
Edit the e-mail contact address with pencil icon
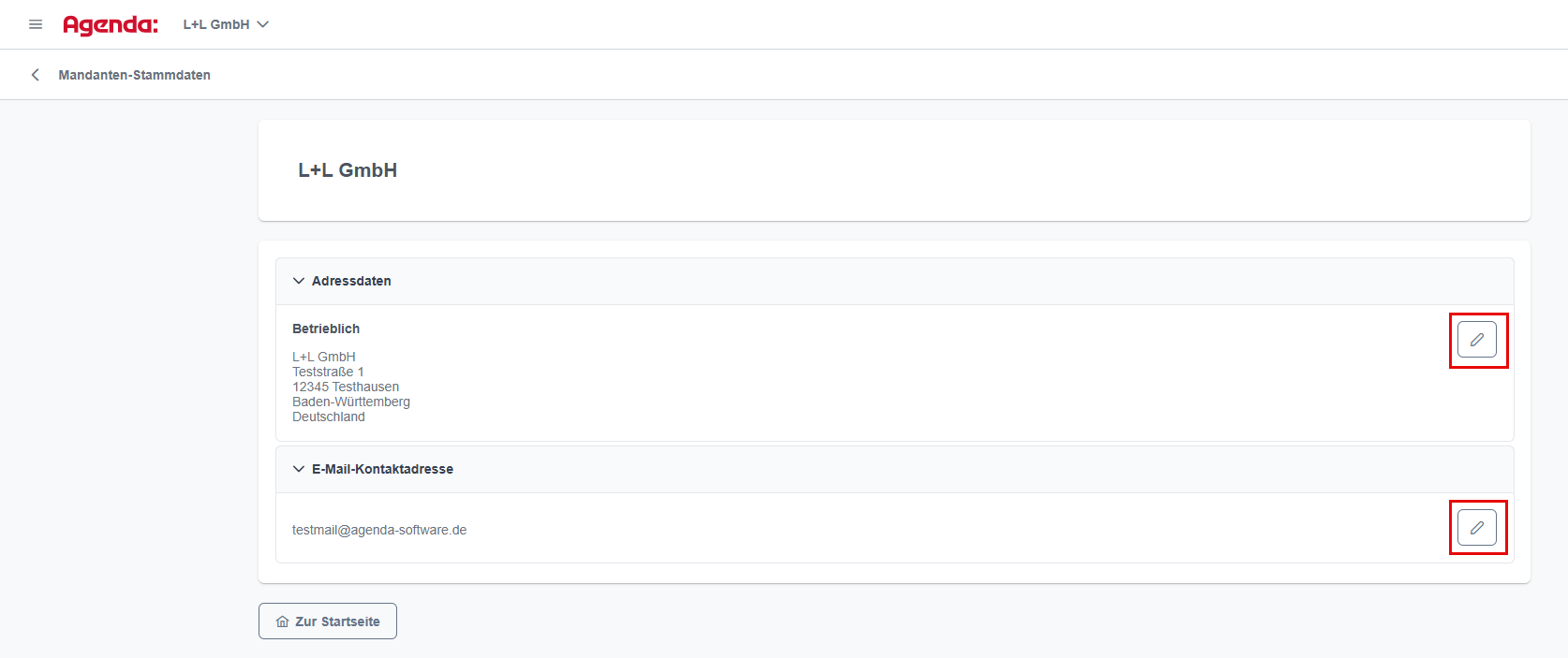click(x=1477, y=528)
